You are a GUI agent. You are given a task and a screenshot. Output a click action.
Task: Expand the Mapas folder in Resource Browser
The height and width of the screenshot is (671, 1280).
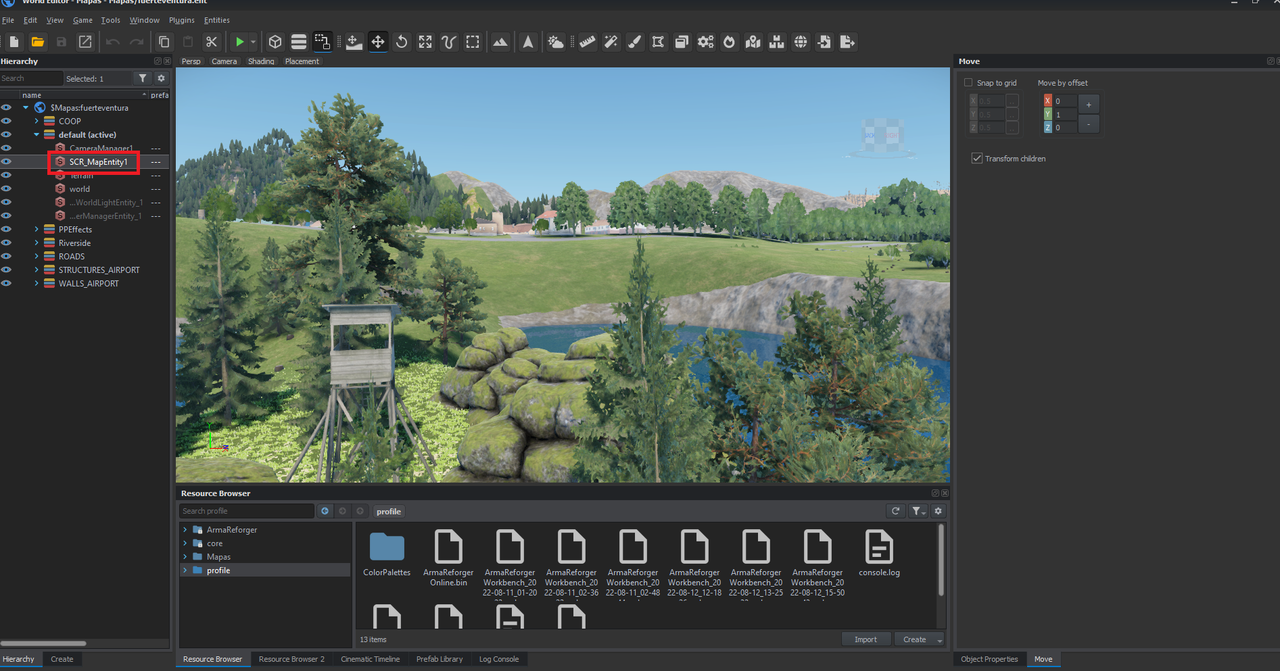(185, 557)
